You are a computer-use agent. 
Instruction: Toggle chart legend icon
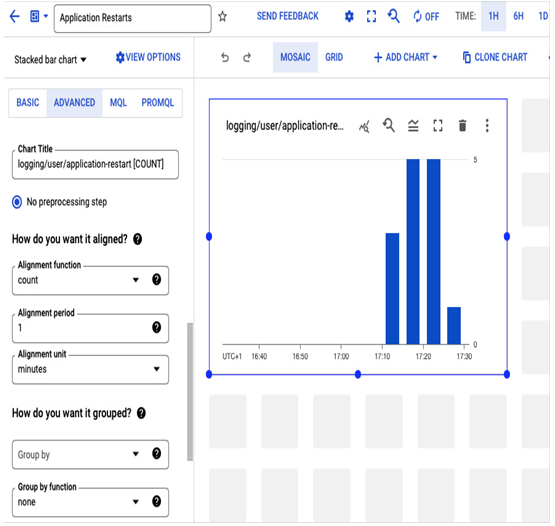(x=413, y=126)
